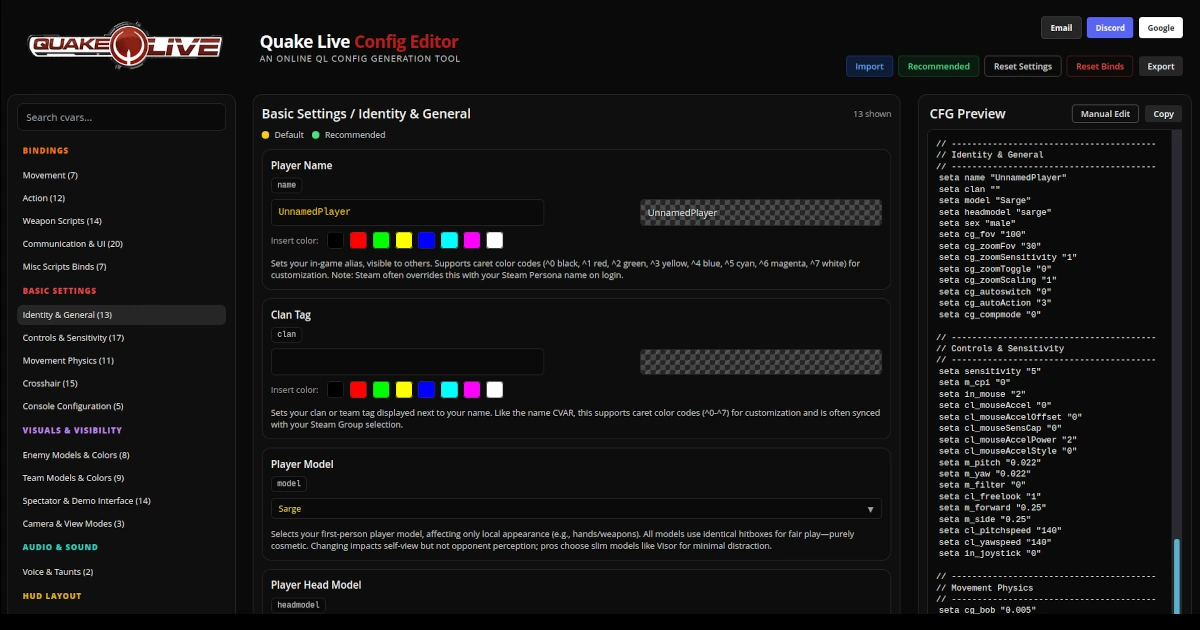Click 'seta cg_fov "100"' line
Image resolution: width=1200 pixels, height=630 pixels.
[x=984, y=234]
